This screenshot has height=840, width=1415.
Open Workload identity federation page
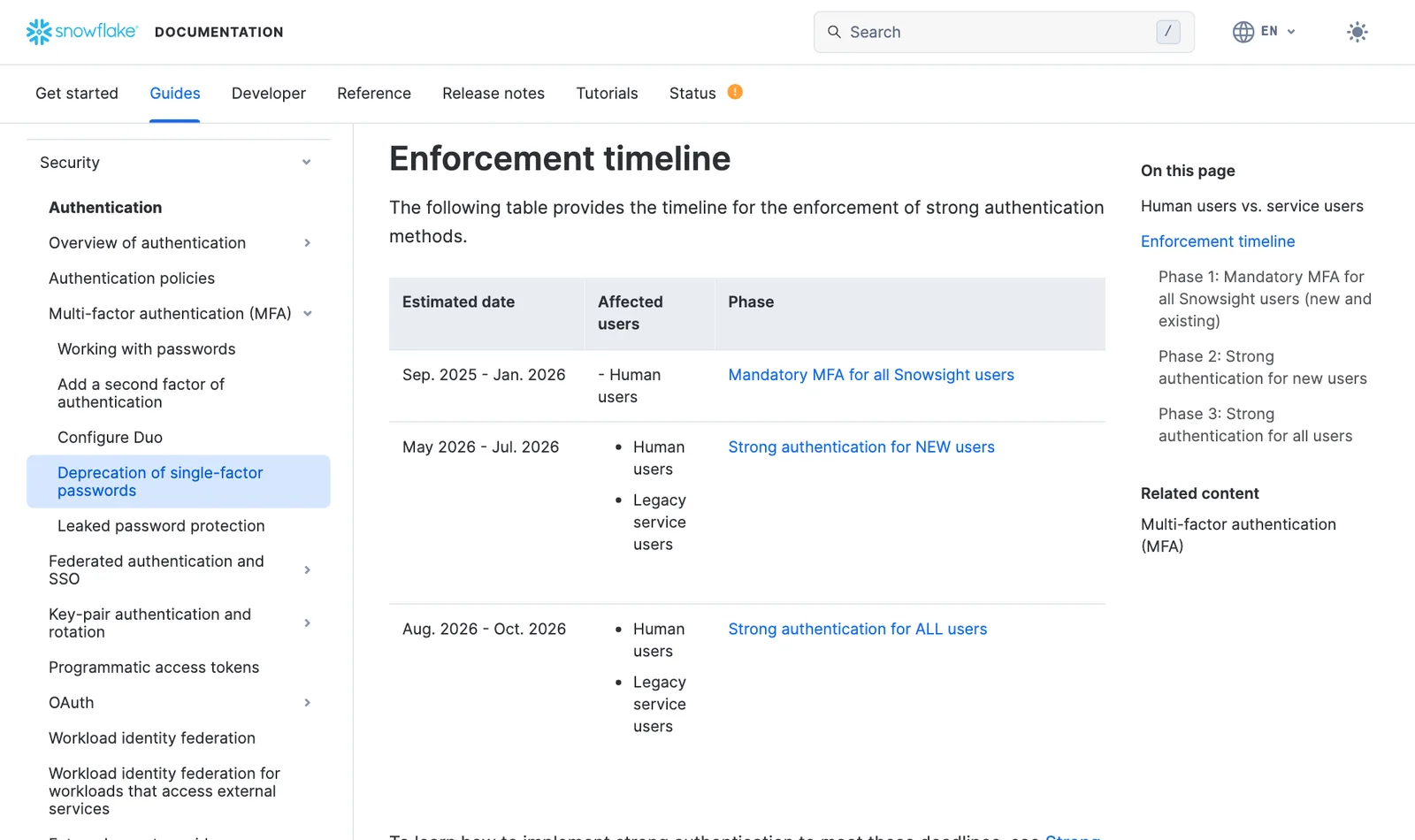coord(152,738)
